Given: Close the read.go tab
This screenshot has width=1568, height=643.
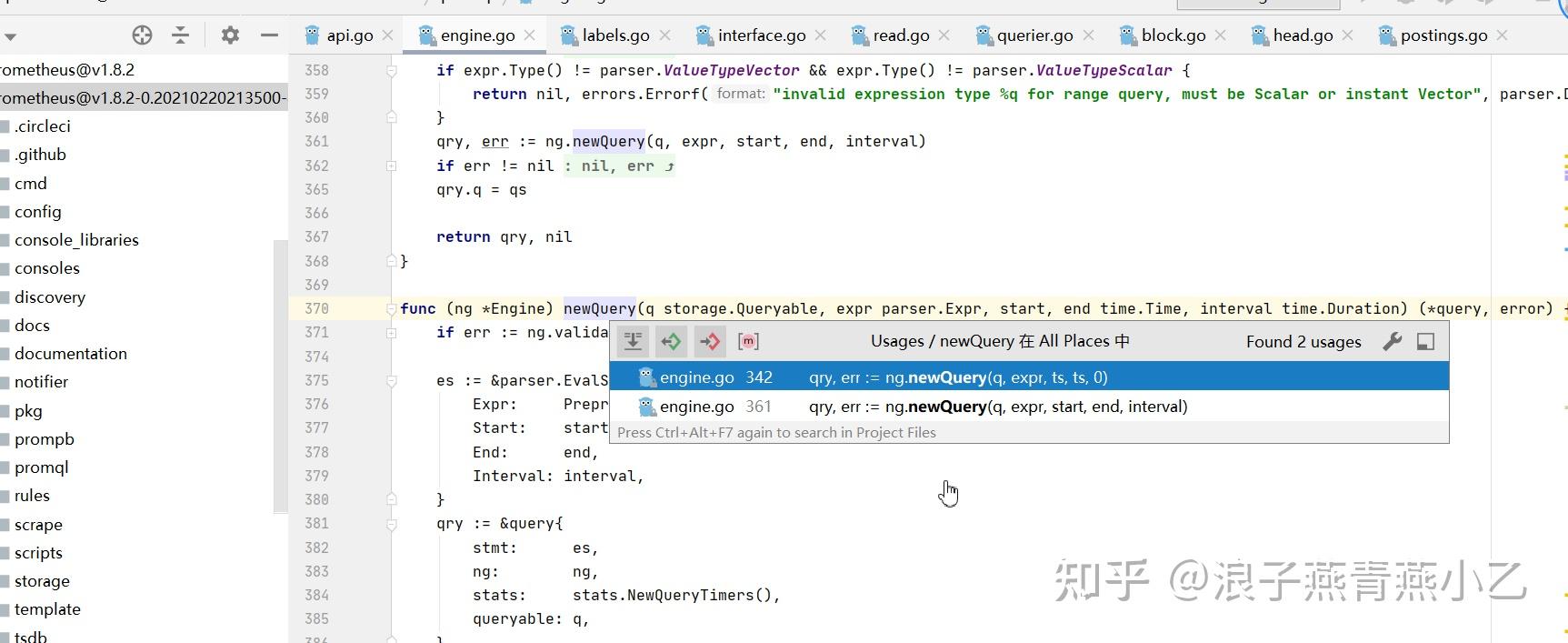Looking at the screenshot, I should coord(944,35).
